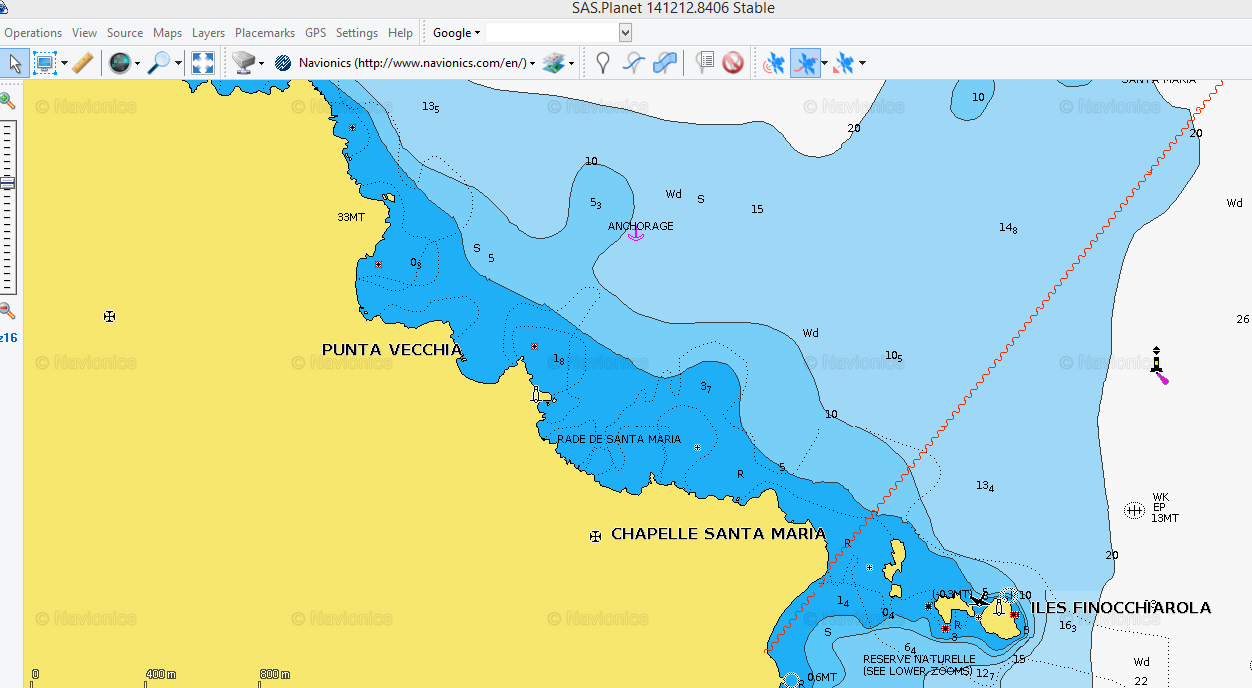Click the z16 zoom level indicator

pos(9,338)
